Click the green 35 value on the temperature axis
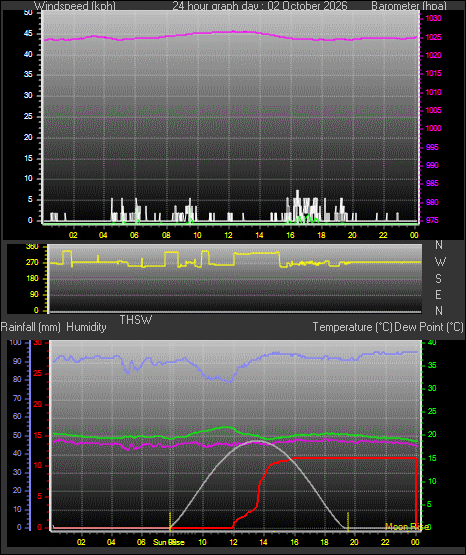This screenshot has height=555, width=466. pos(432,365)
